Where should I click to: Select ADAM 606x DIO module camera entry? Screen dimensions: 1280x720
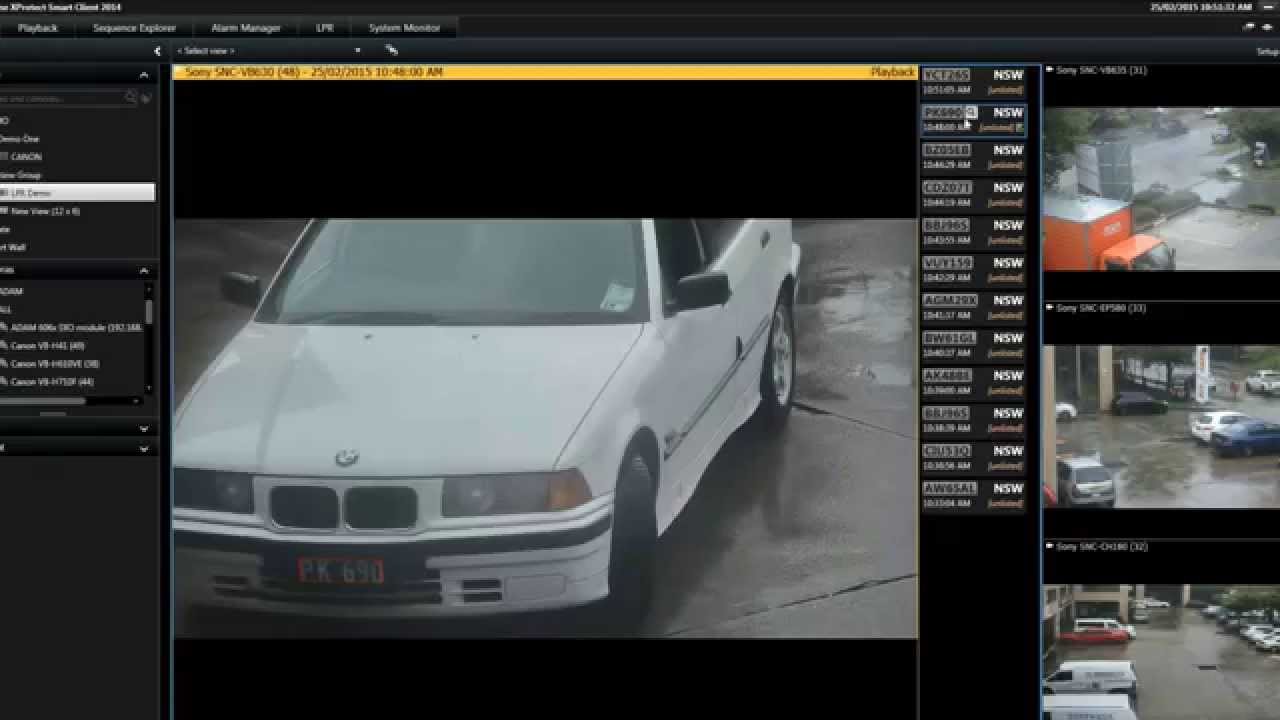[73, 327]
